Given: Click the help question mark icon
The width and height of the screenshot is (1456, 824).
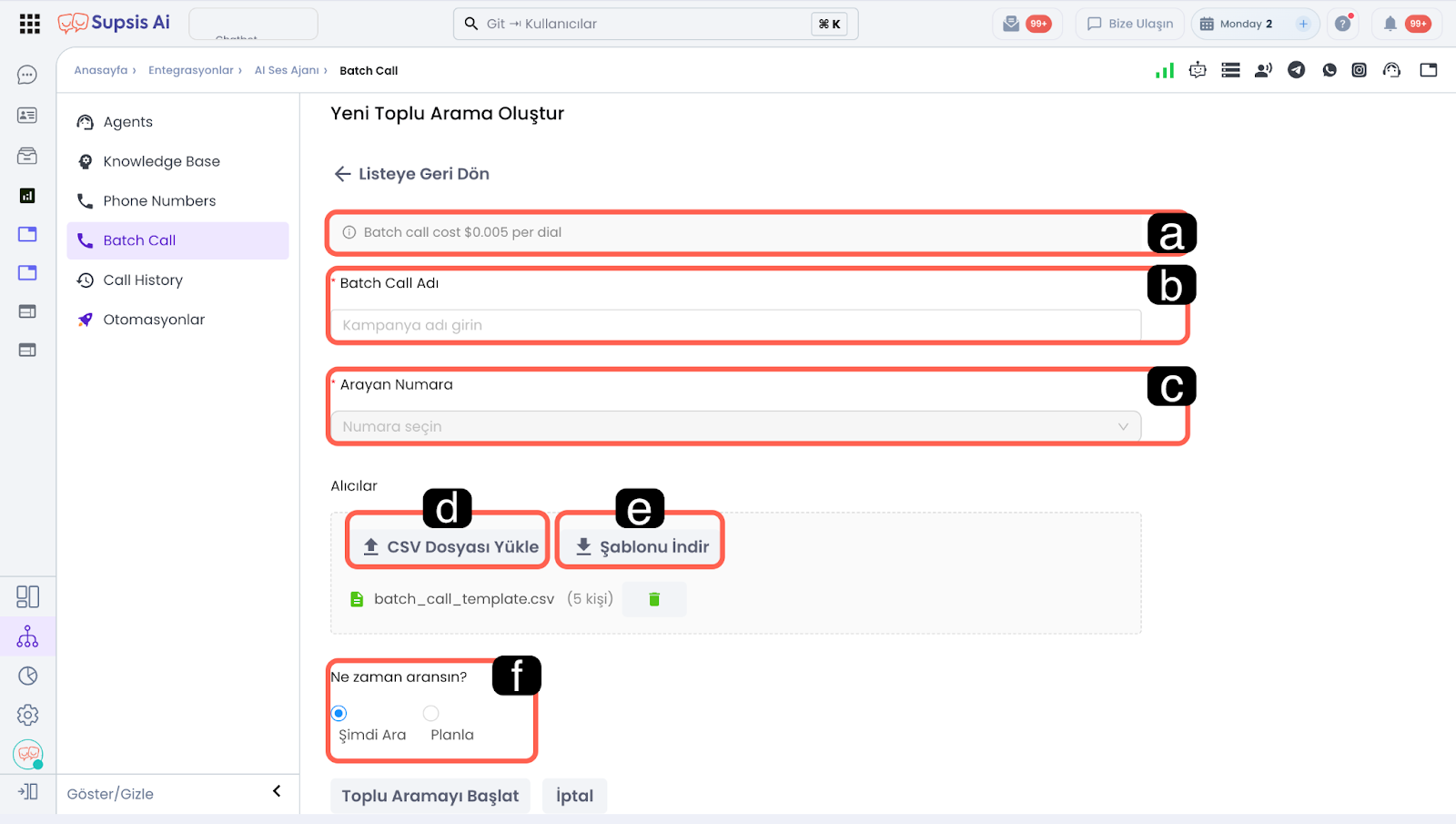Looking at the screenshot, I should tap(1342, 24).
